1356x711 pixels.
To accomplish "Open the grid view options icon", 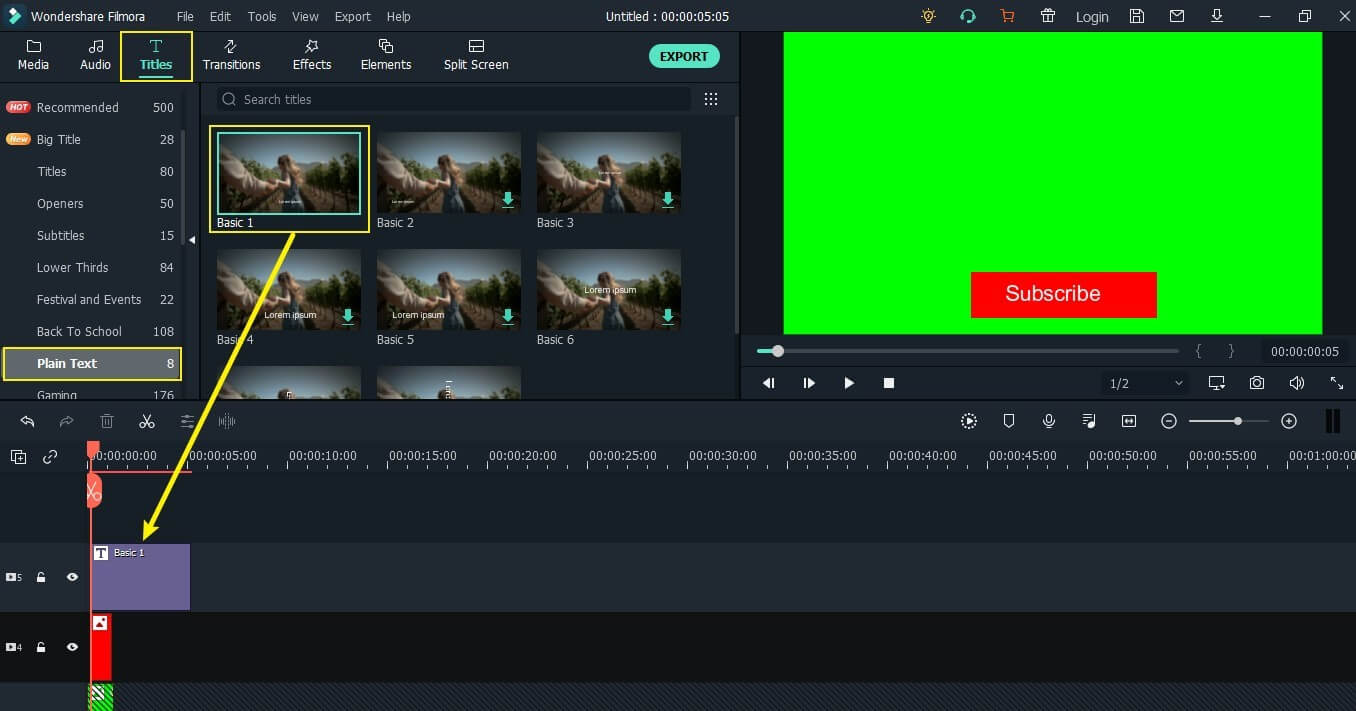I will click(x=711, y=99).
